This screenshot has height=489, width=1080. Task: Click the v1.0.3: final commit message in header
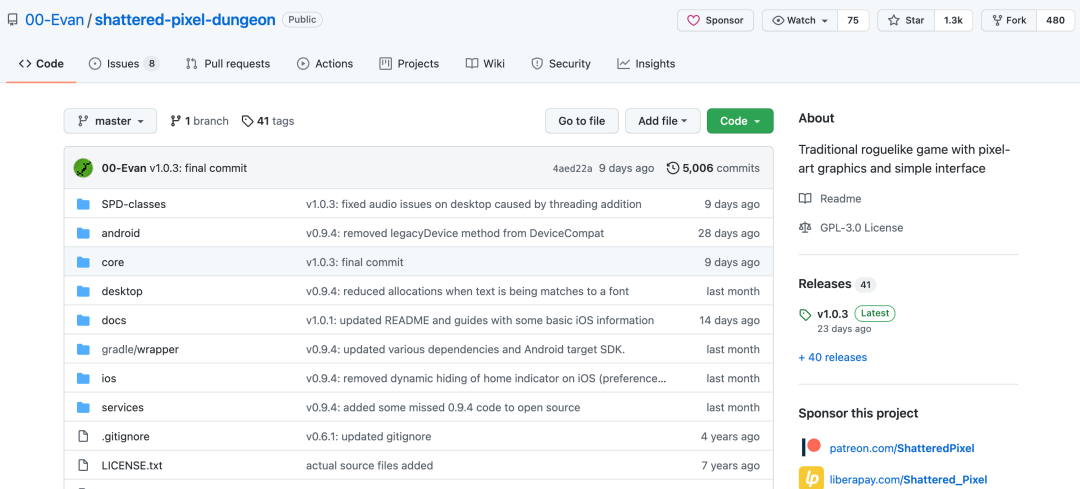(x=198, y=168)
